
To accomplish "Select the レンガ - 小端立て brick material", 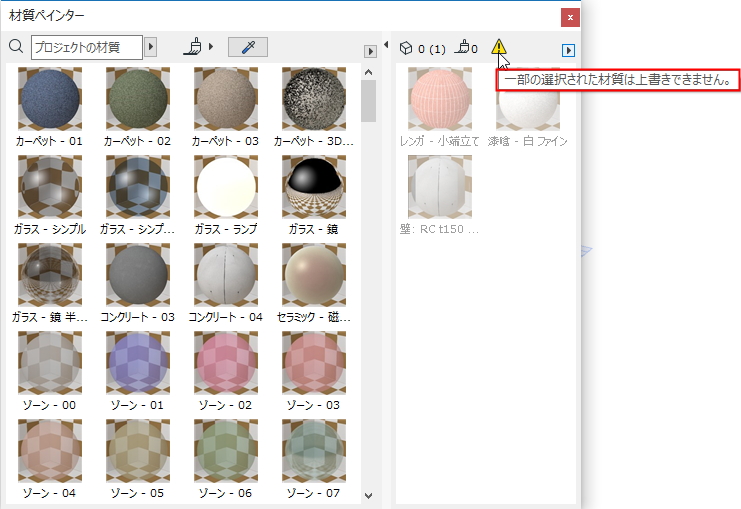I will pyautogui.click(x=440, y=99).
